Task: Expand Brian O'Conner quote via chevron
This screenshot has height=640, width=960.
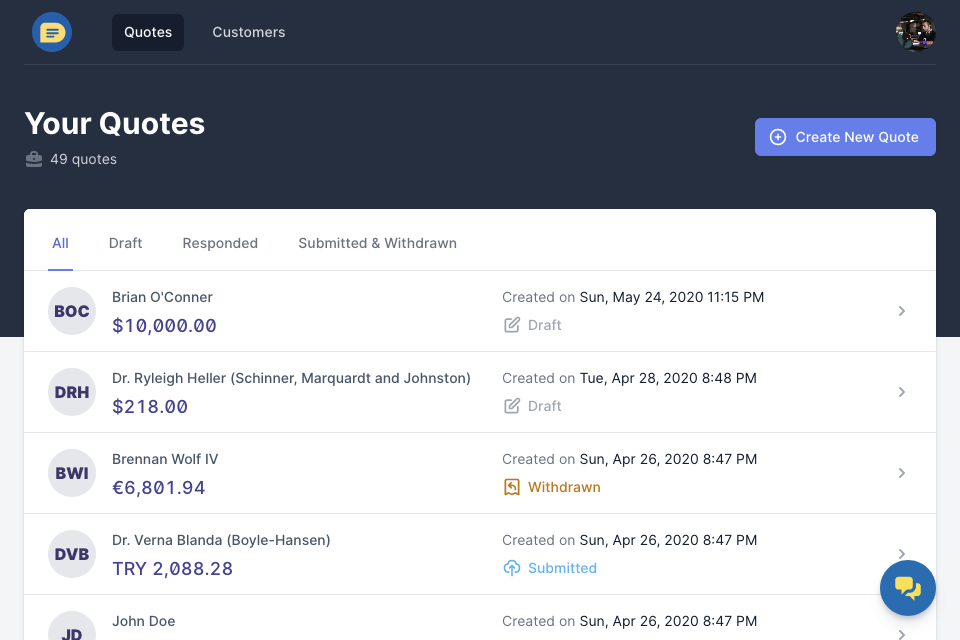Action: pos(901,311)
